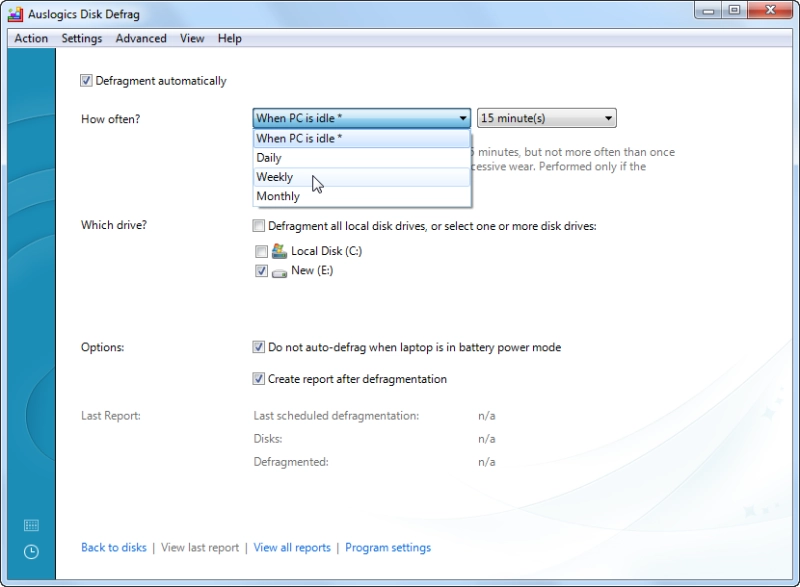This screenshot has width=800, height=587.
Task: Pick Monthly from the frequency list
Action: [362, 196]
